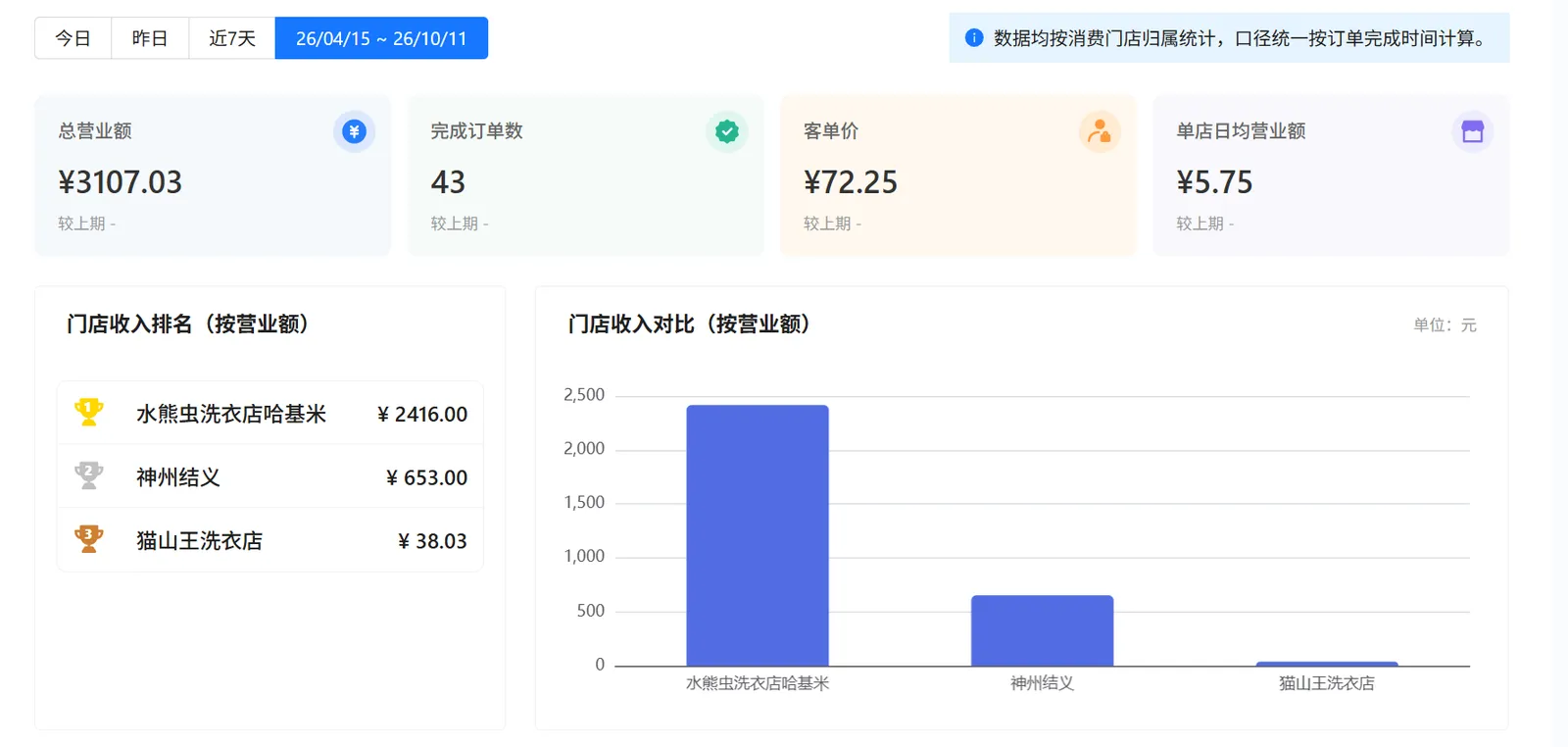Select the 昨日 date filter
Image resolution: width=1568 pixels, height=747 pixels.
pos(150,38)
